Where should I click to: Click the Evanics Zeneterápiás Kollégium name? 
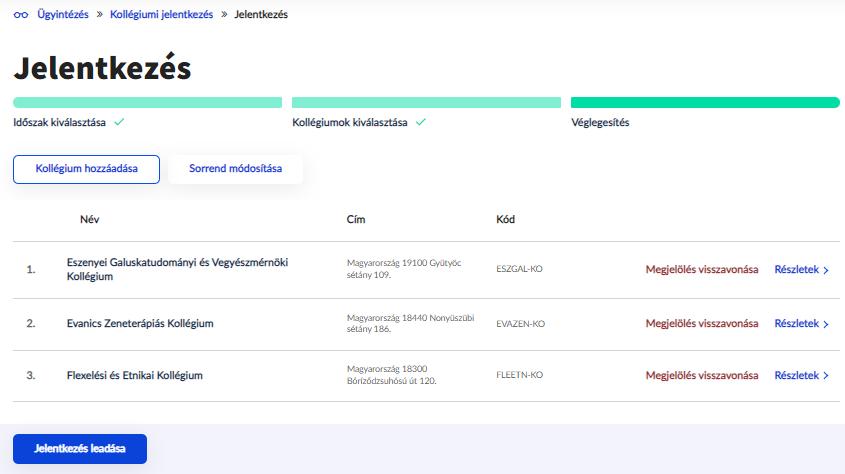pos(140,324)
